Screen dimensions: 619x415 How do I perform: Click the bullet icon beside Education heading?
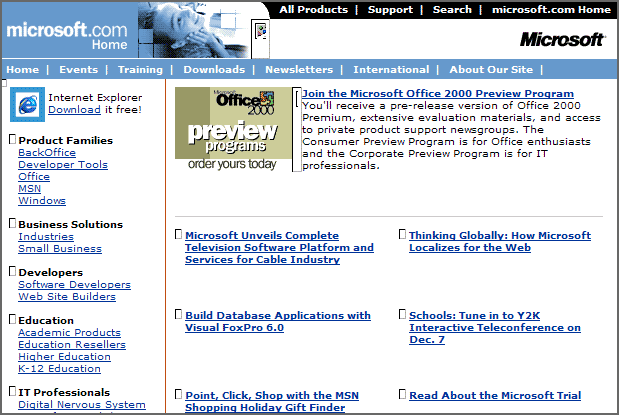(12, 320)
